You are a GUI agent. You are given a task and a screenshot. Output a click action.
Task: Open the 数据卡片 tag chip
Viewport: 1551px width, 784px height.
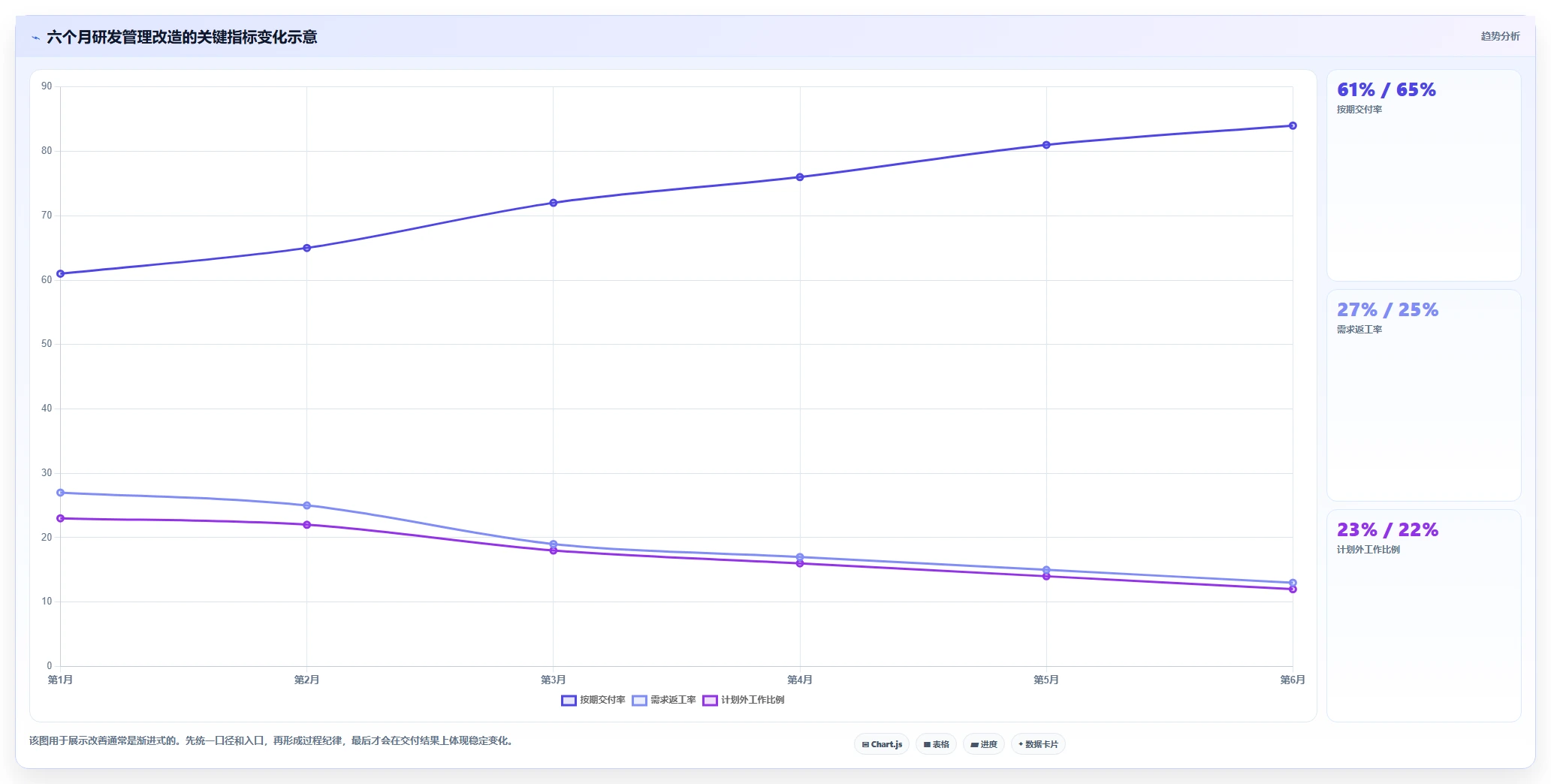[1038, 744]
